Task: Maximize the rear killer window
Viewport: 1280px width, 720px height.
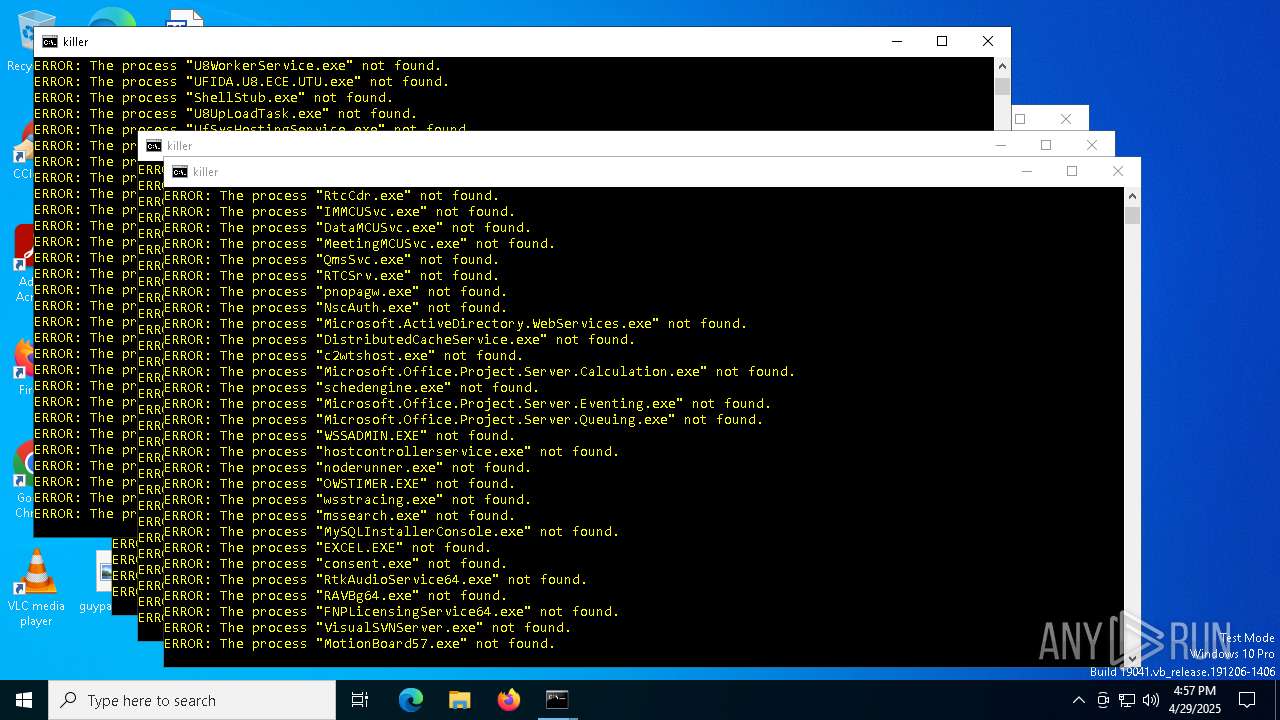Action: tap(942, 41)
